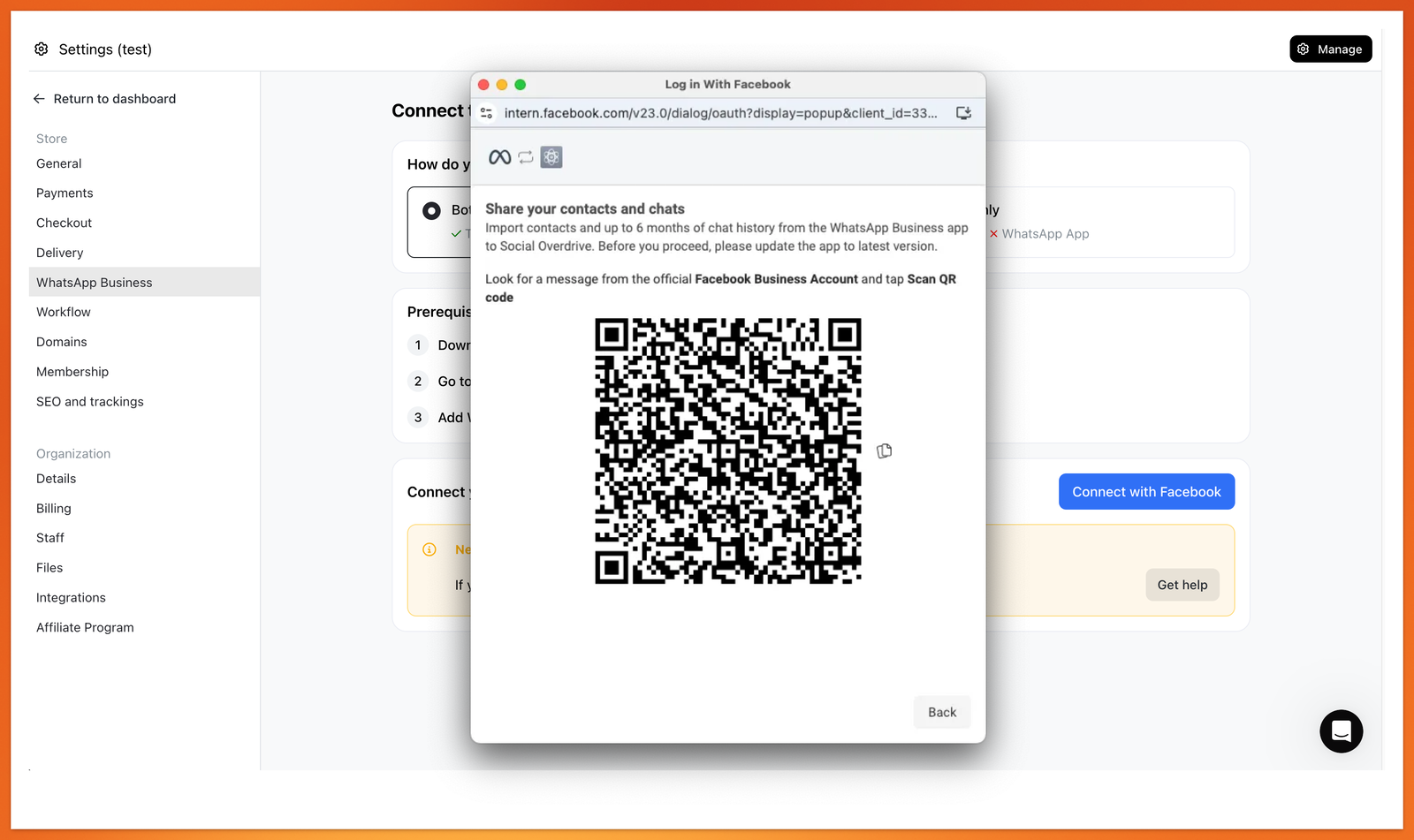Open Checkout settings
Image resolution: width=1414 pixels, height=840 pixels.
coord(65,223)
